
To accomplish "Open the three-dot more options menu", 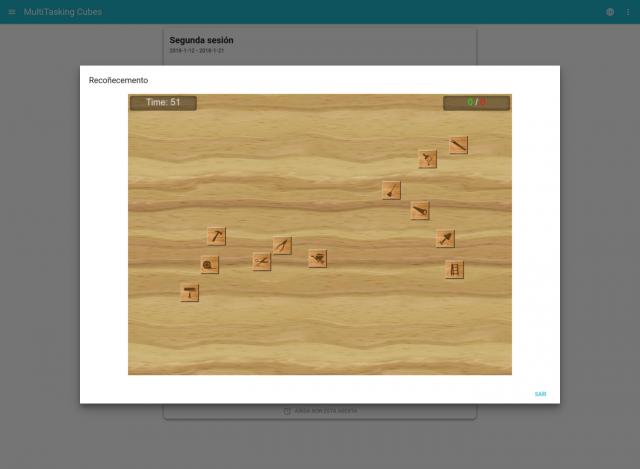I will coord(628,12).
